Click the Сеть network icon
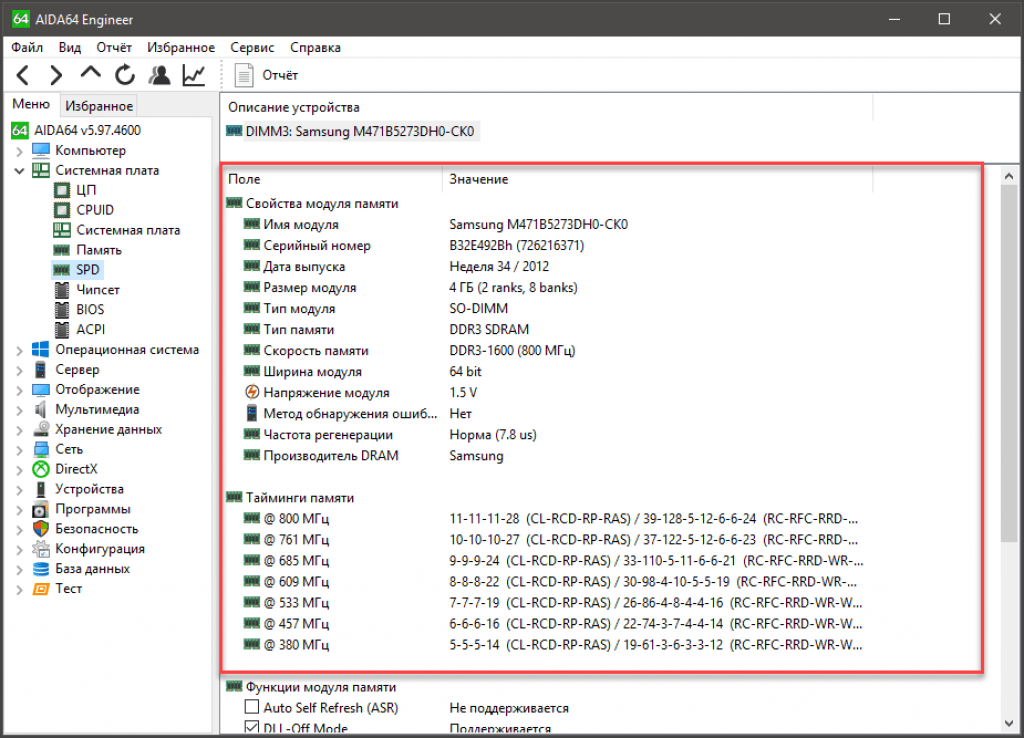The width and height of the screenshot is (1024, 738). (41, 449)
